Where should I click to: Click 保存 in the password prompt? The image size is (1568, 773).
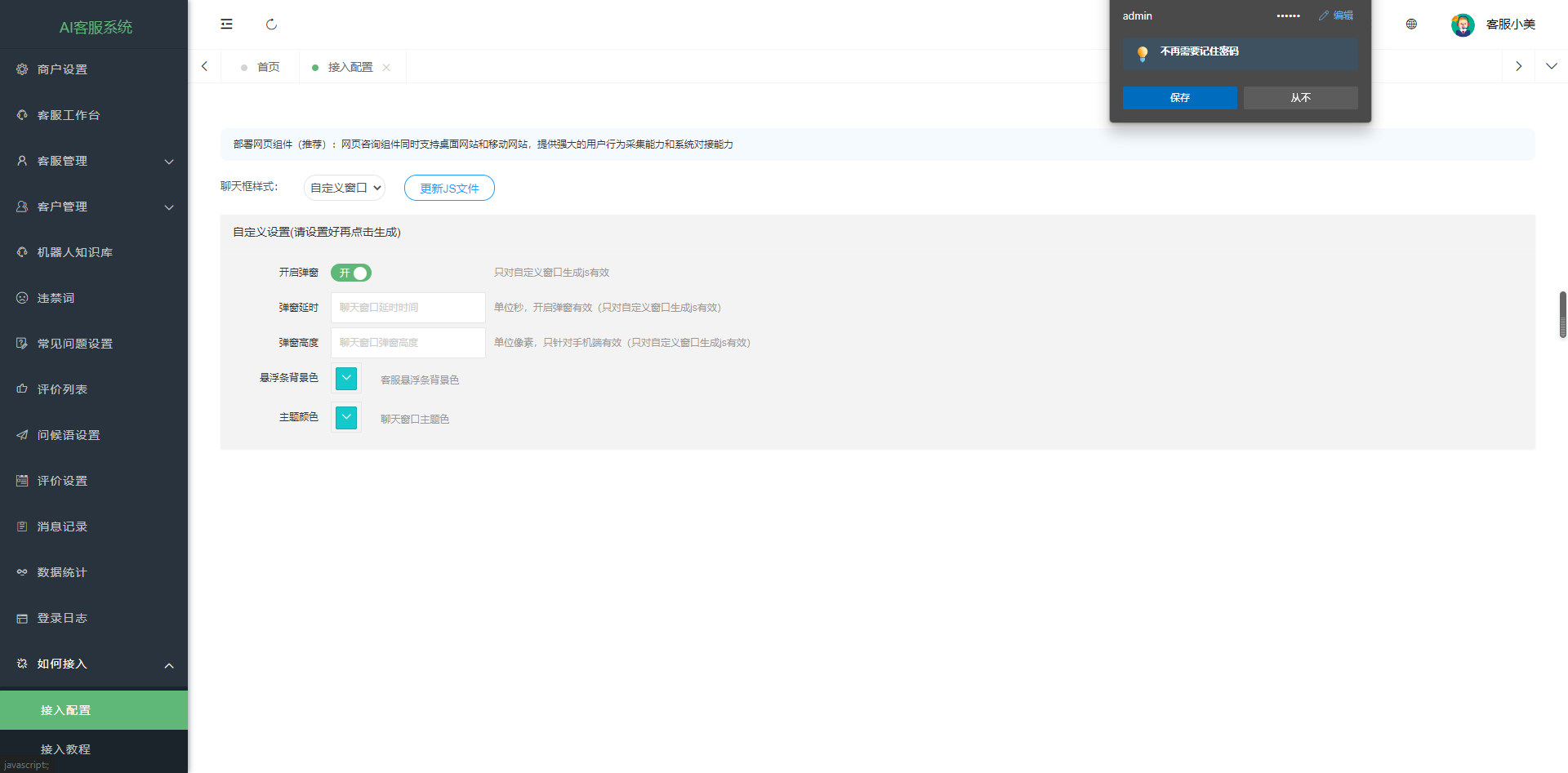click(1180, 98)
